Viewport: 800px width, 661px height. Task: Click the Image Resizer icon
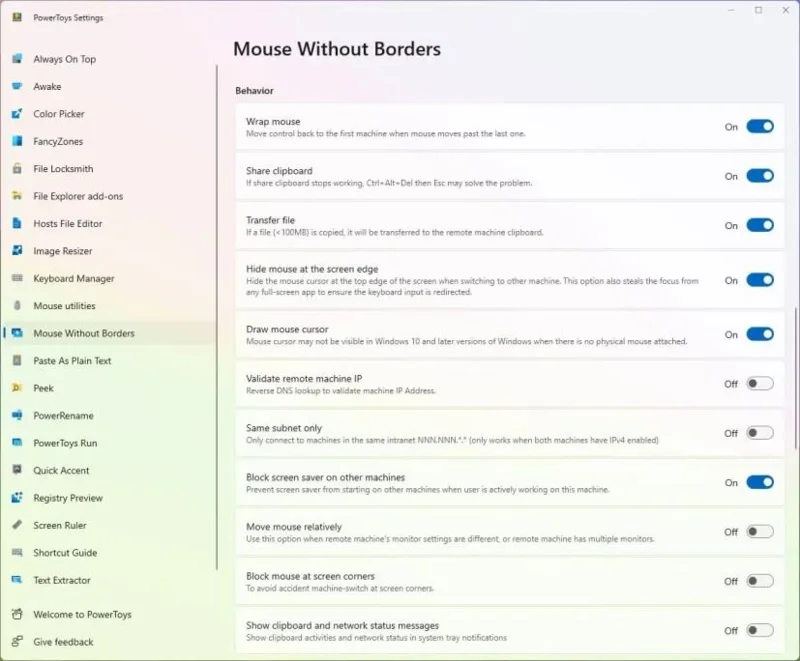coord(17,251)
